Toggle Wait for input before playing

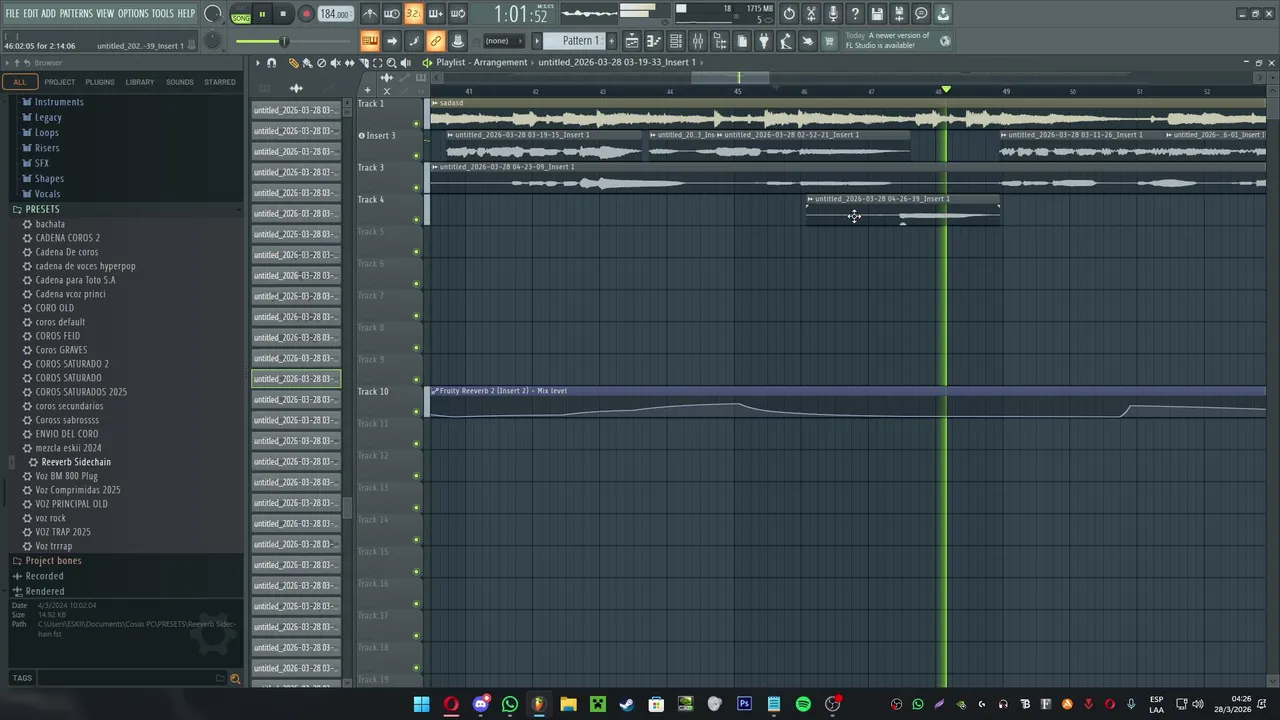point(392,14)
